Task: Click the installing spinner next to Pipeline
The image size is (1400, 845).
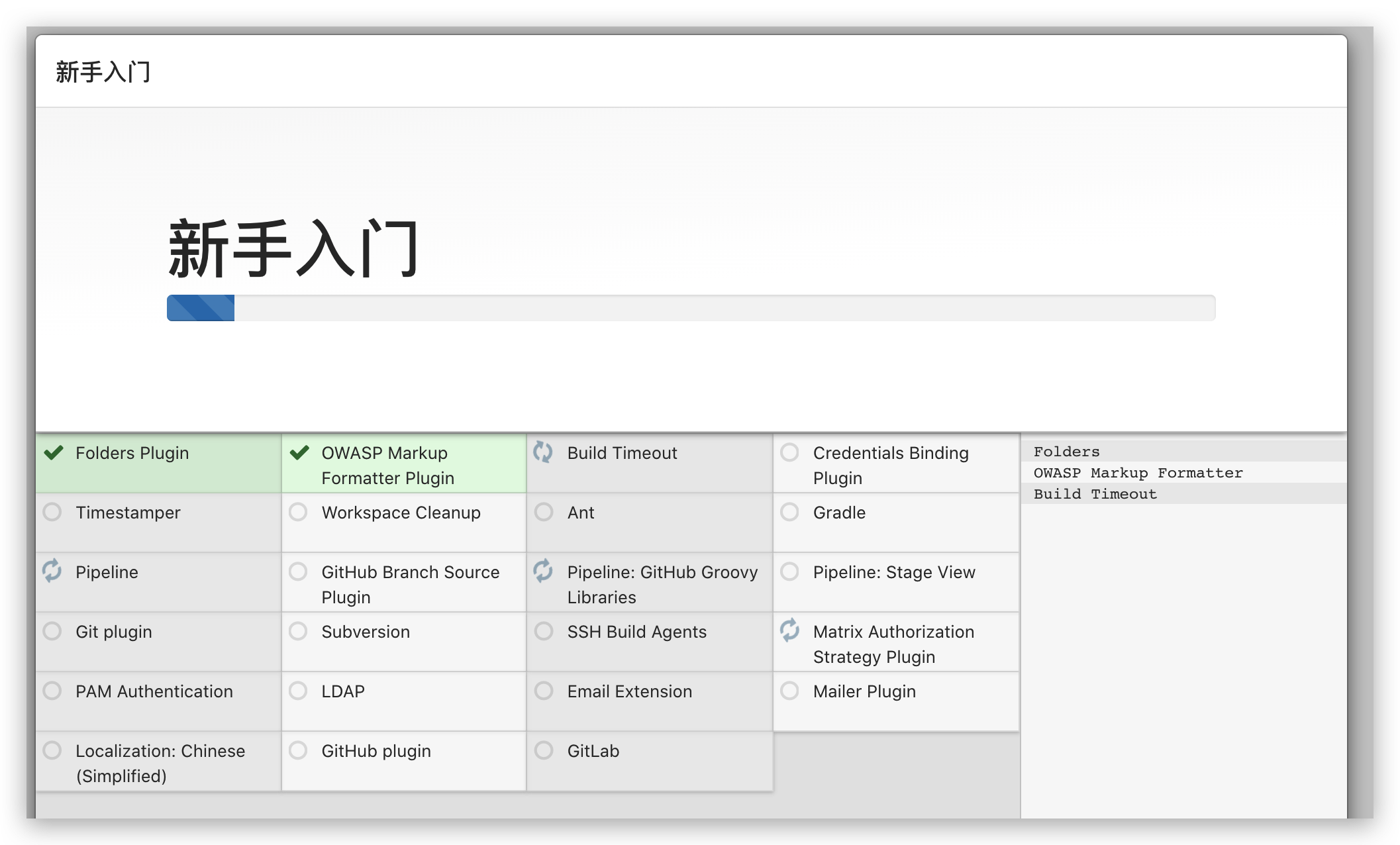Action: click(x=52, y=571)
